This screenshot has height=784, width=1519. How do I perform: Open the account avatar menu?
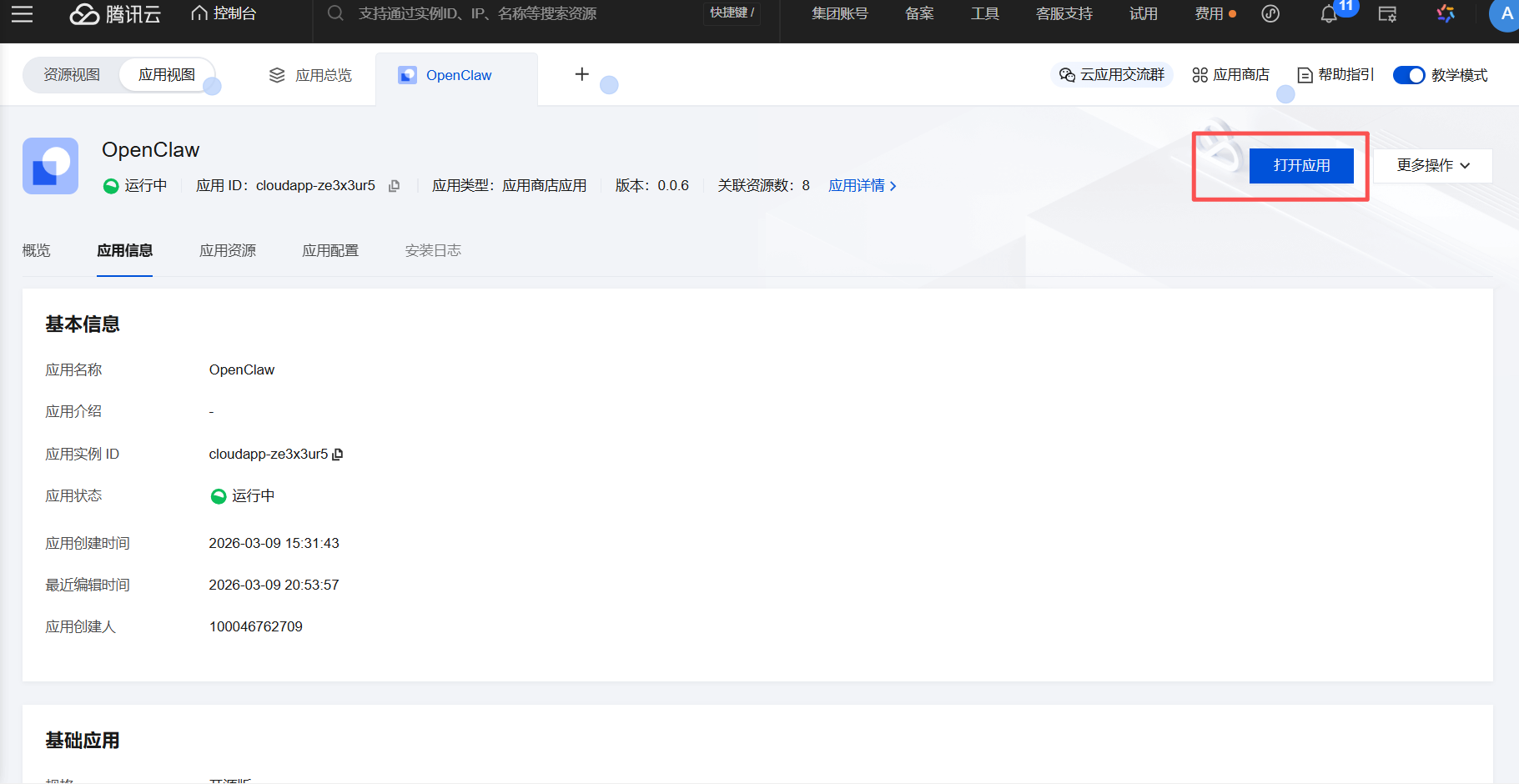1505,14
